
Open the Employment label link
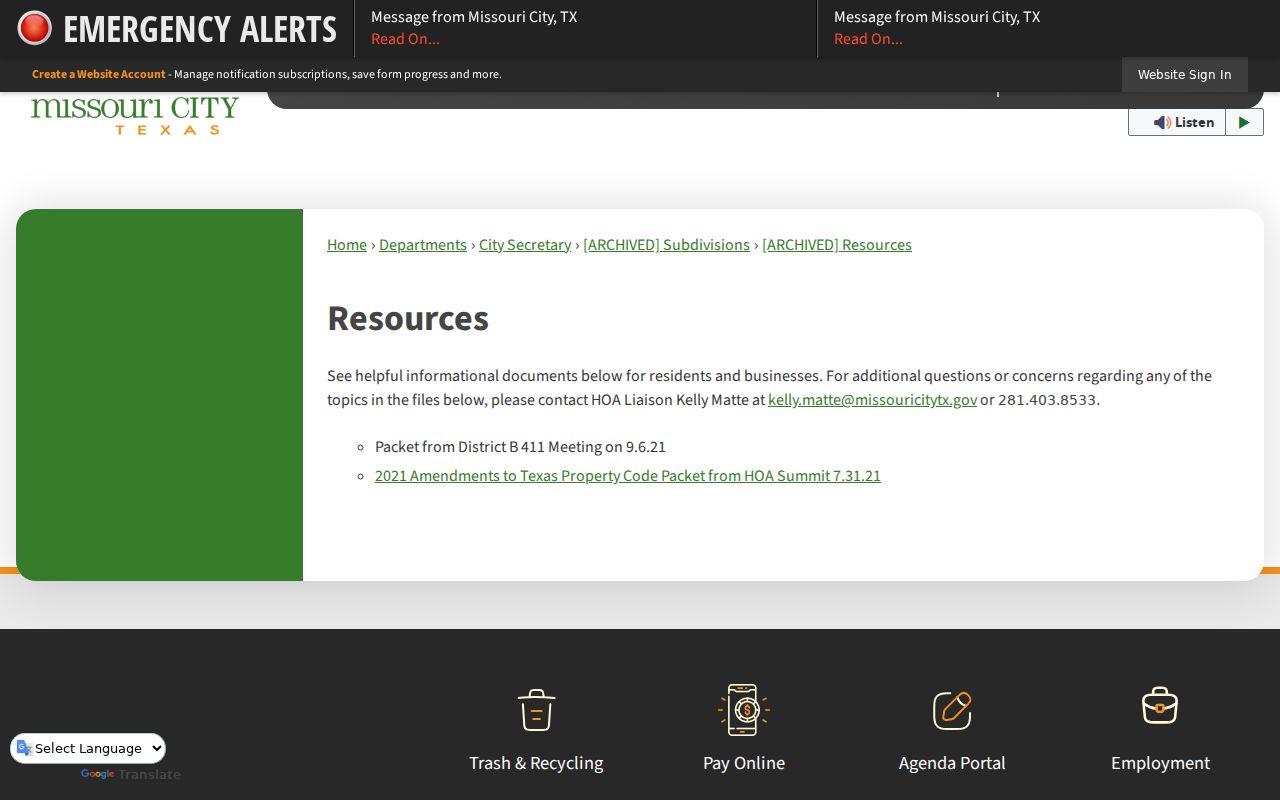coord(1160,763)
